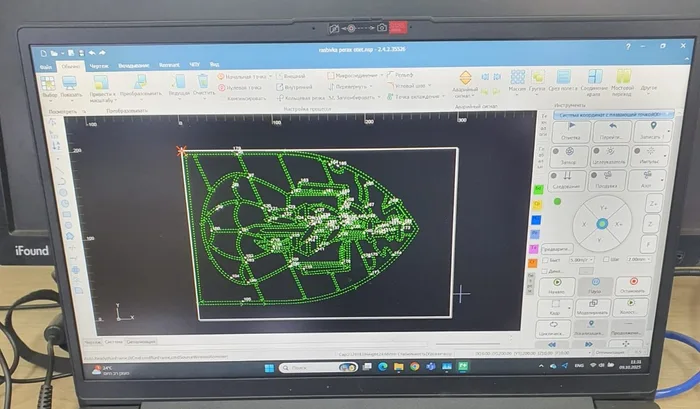Click the Очистить trash icon
The width and height of the screenshot is (700, 409).
(x=204, y=81)
